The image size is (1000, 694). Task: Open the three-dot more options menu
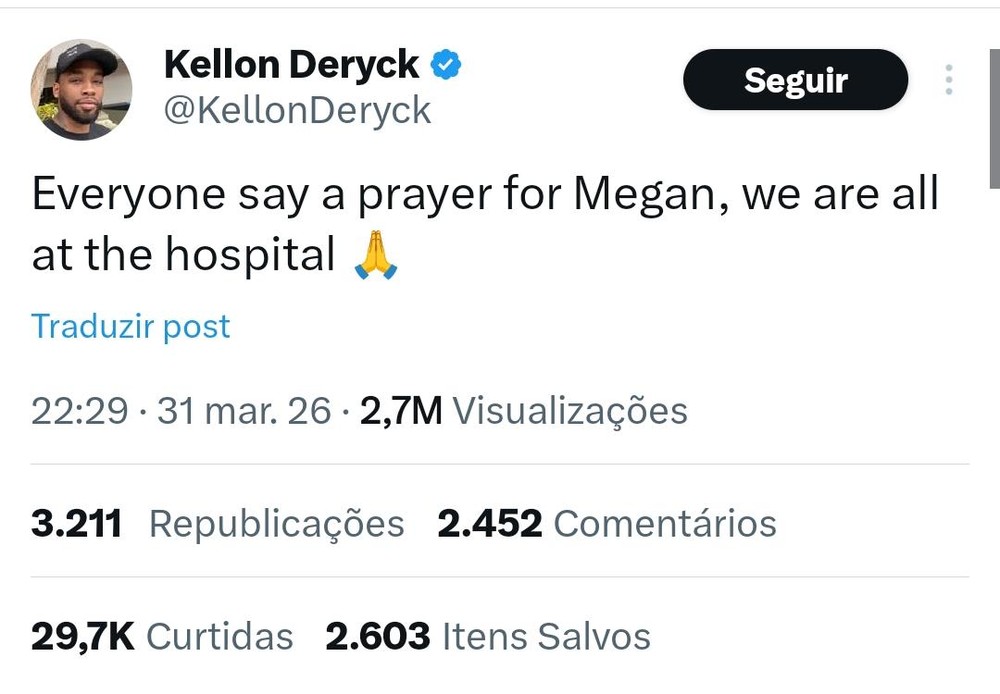tap(948, 80)
